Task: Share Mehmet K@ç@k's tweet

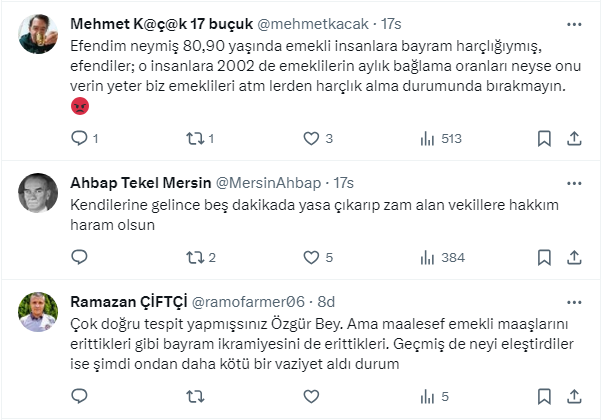Action: (575, 139)
